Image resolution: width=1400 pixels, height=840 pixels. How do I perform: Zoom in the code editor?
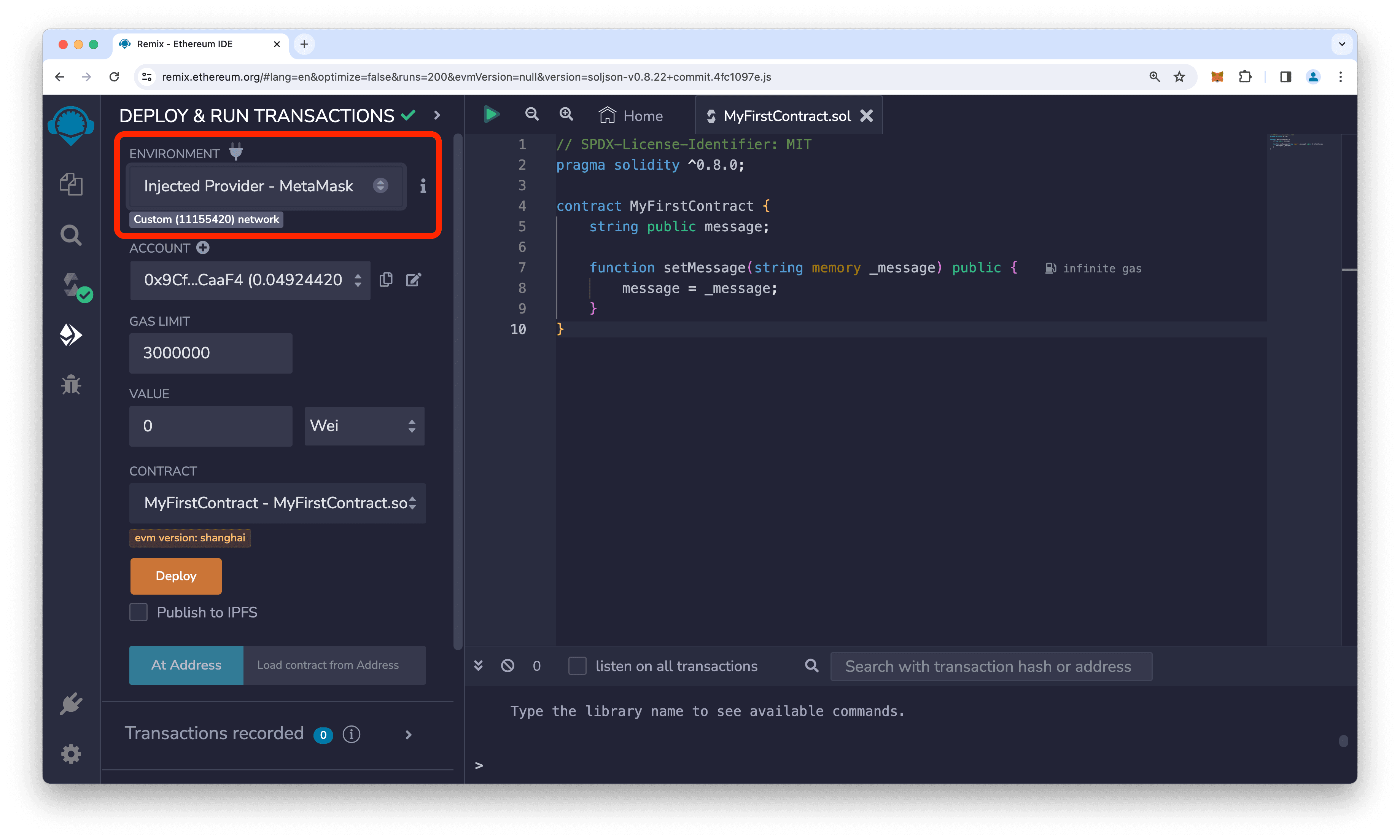coord(566,115)
